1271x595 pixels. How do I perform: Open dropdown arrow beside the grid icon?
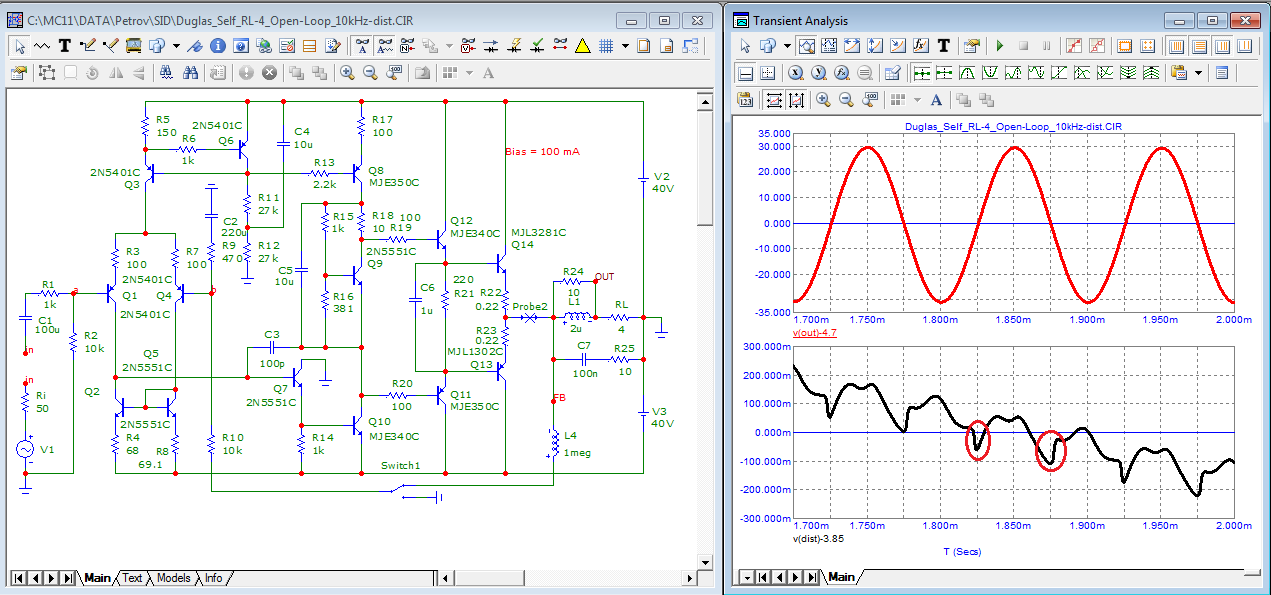pyautogui.click(x=625, y=45)
